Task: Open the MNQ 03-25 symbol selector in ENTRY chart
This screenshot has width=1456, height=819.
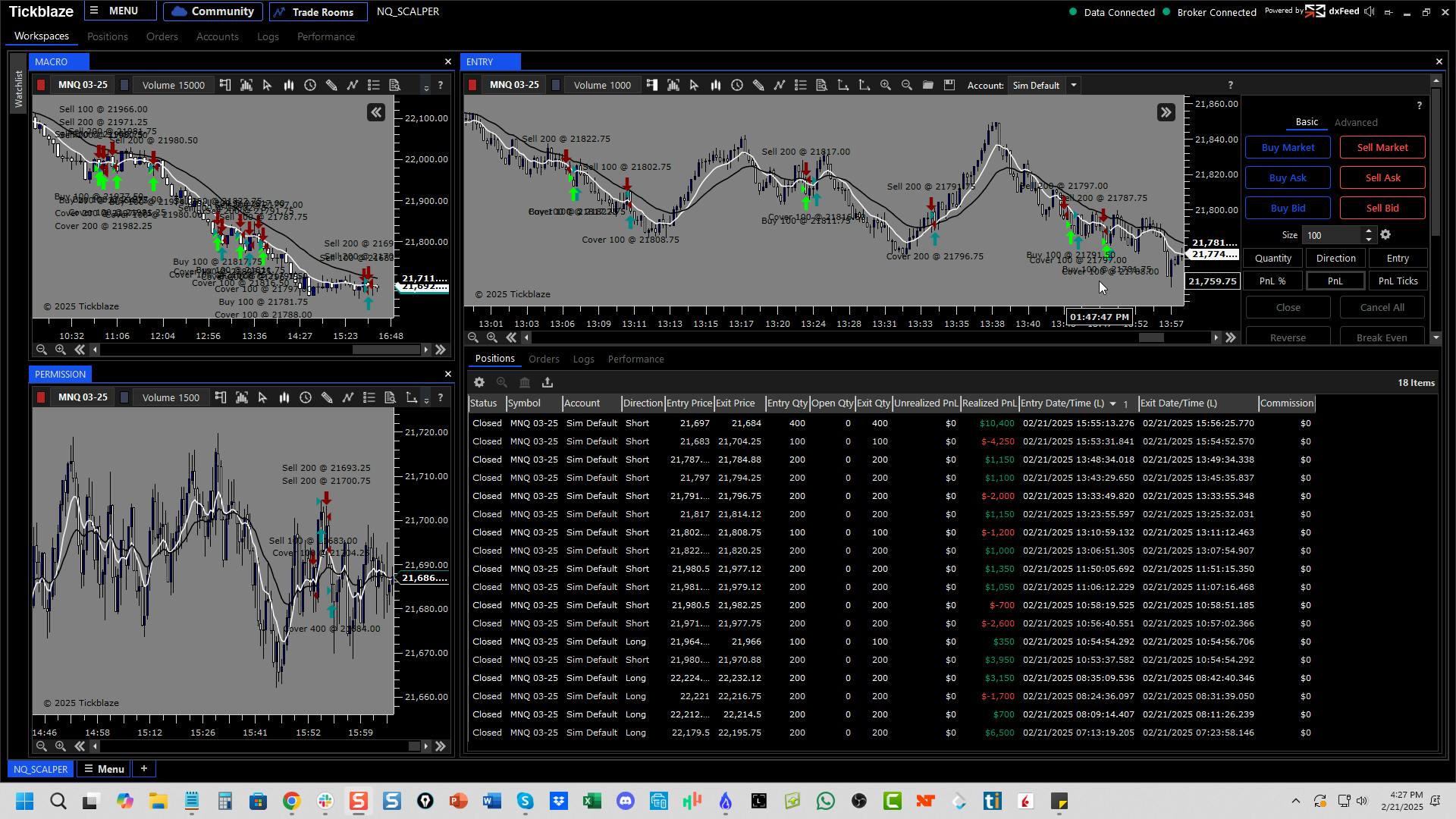Action: tap(514, 85)
